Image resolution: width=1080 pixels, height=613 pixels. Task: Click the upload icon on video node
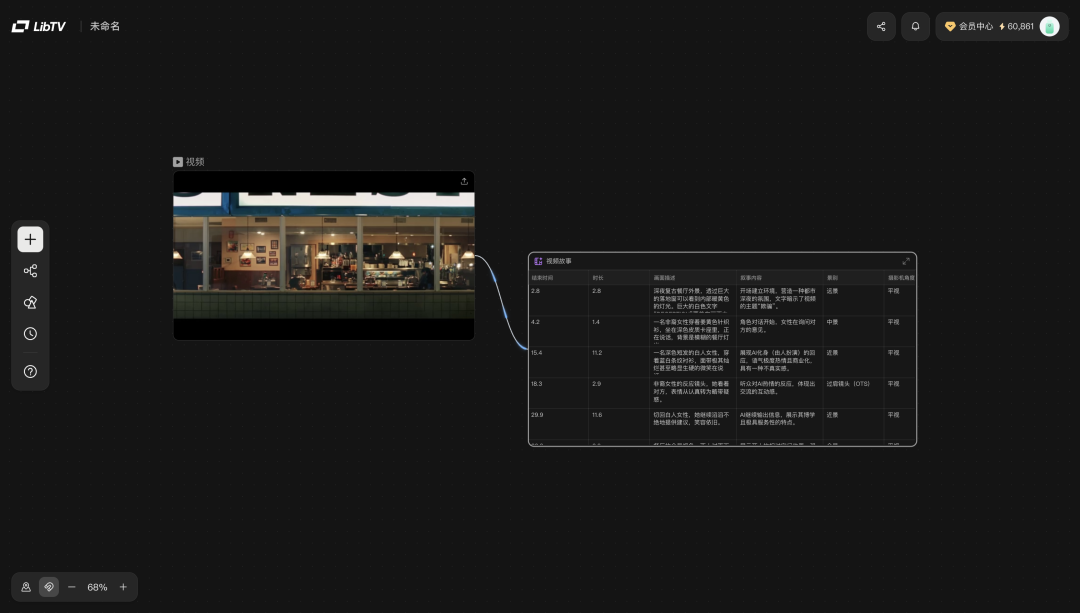pos(464,181)
